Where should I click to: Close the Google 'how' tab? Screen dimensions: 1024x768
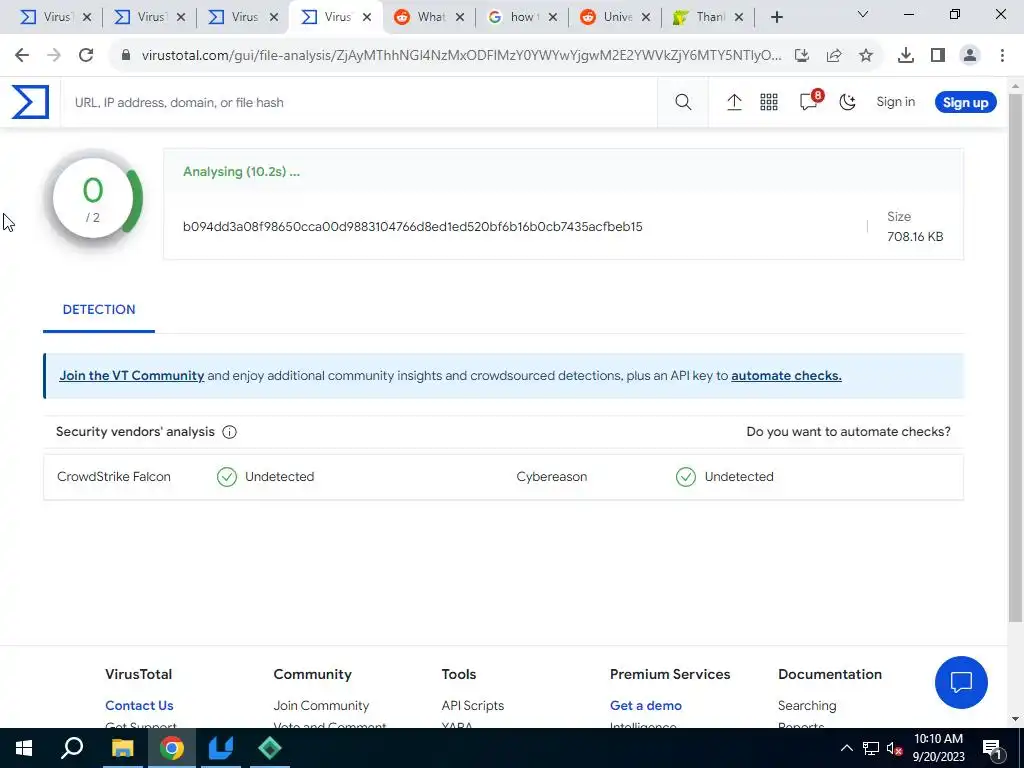click(x=553, y=17)
